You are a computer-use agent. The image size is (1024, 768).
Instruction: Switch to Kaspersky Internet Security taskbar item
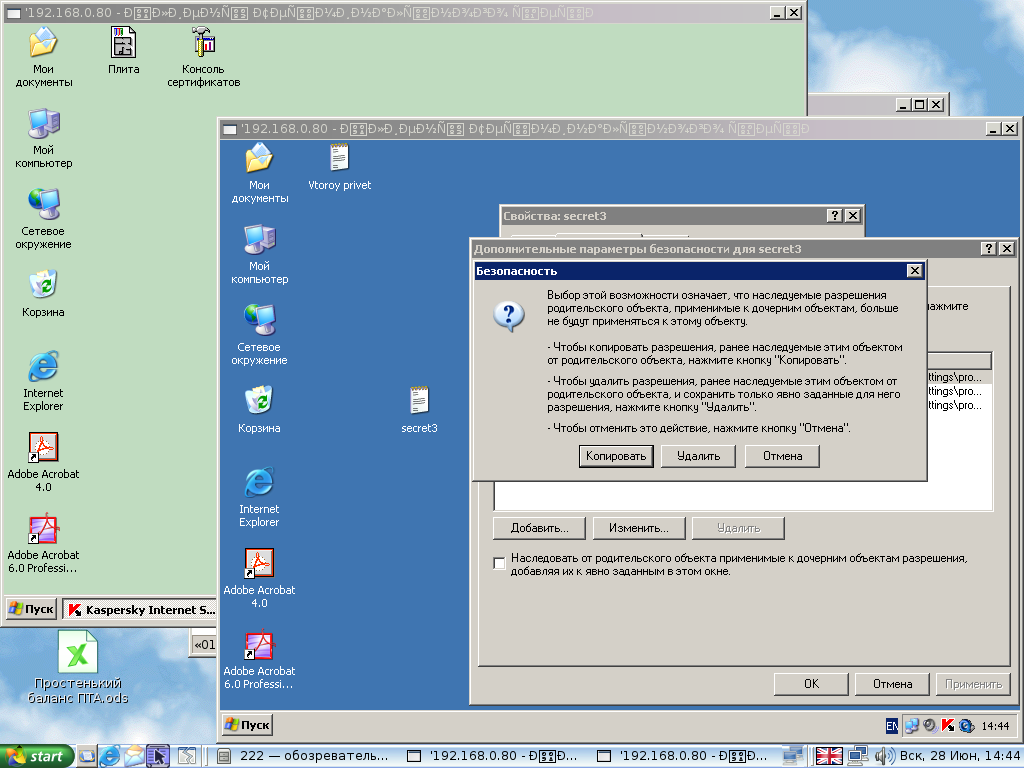point(140,609)
